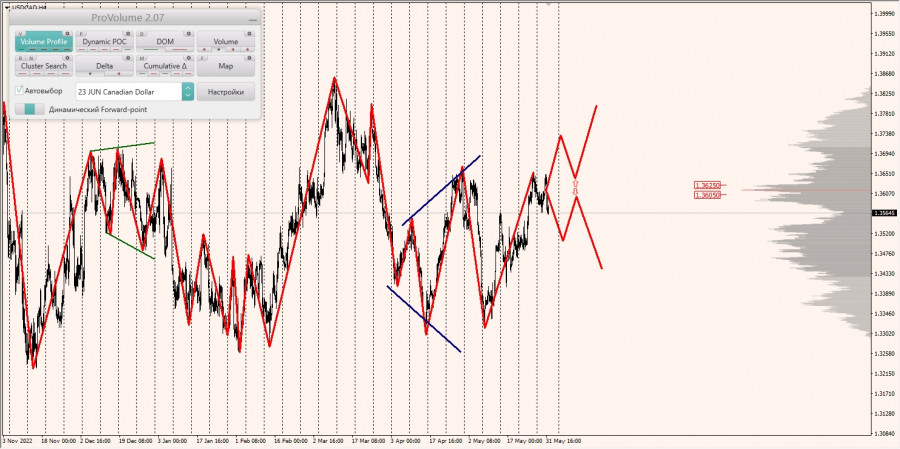Click the 1.38250 value on price axis
This screenshot has height=449, width=900.
tap(885, 94)
